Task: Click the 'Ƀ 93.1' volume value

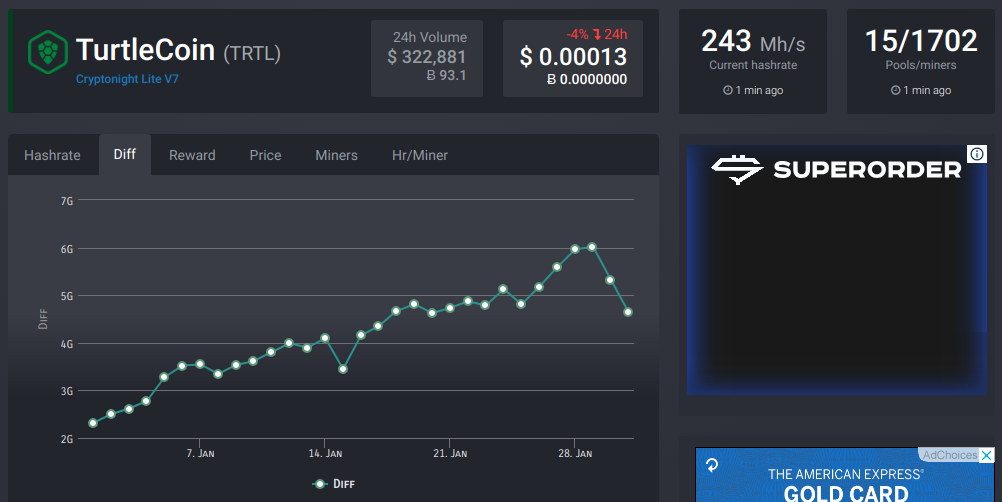Action: tap(446, 75)
